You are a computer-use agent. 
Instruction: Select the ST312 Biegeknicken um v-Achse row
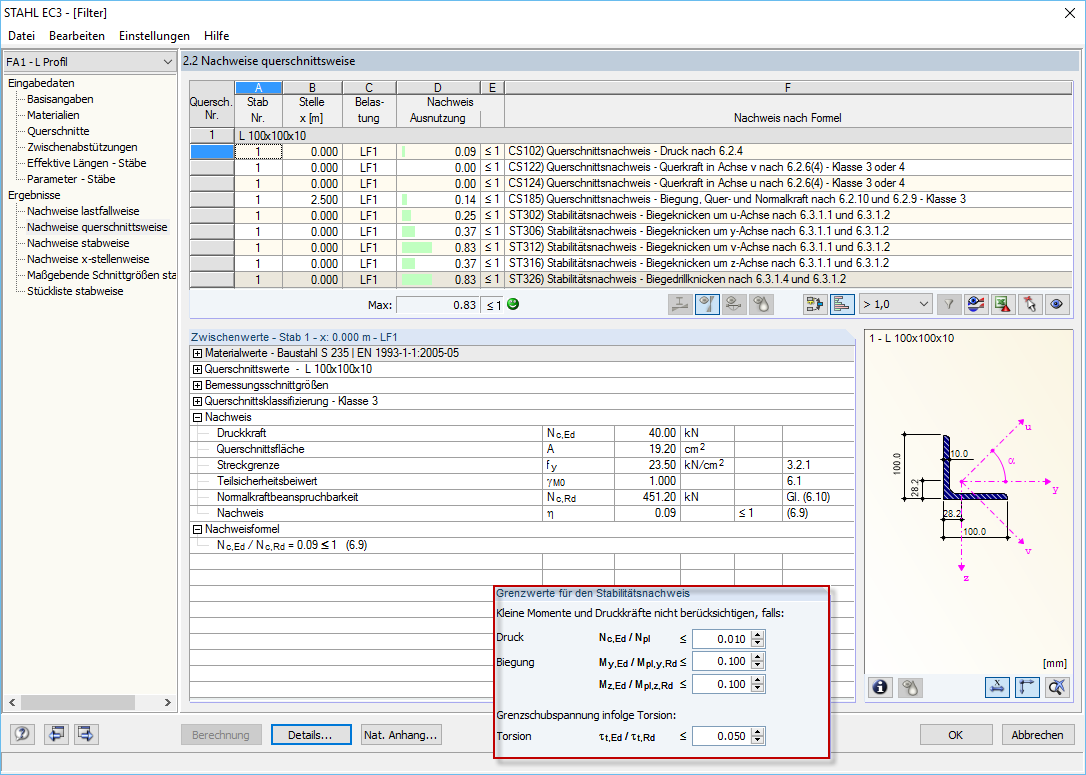(x=631, y=247)
